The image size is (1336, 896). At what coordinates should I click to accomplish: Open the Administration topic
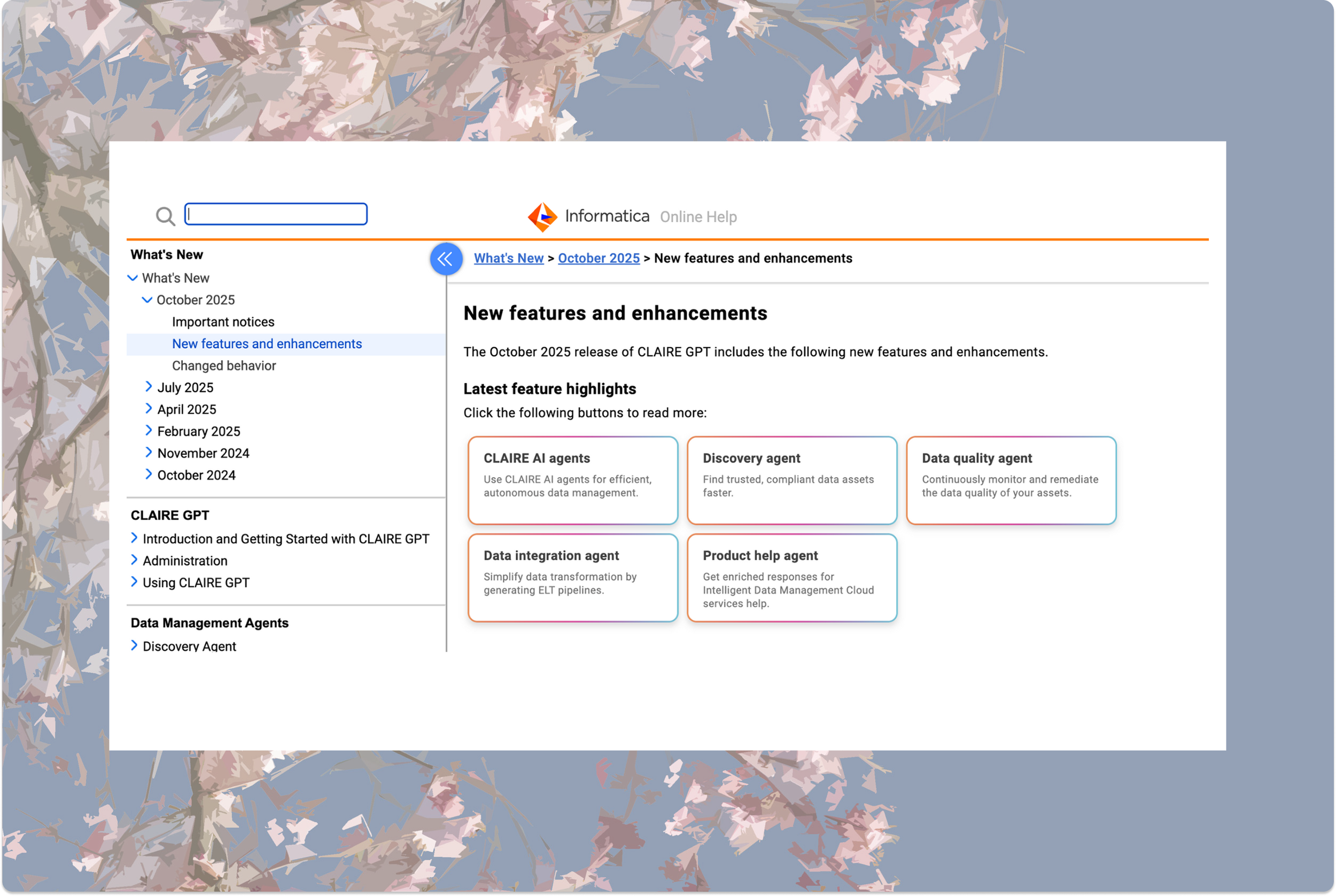[185, 561]
